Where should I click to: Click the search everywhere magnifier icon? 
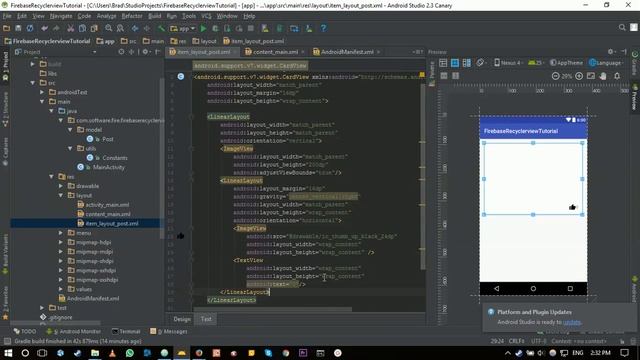[x=622, y=27]
